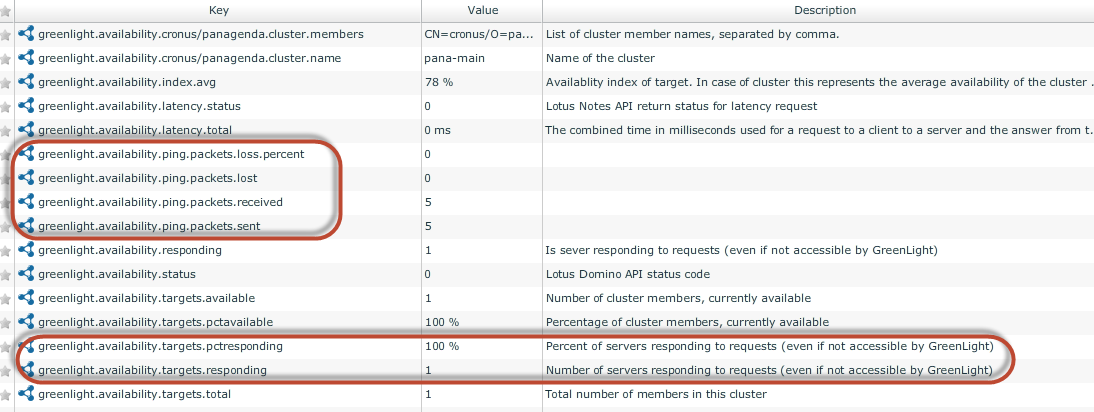Click the node icon beside availability.responding key
Viewport: 1094px width, 412px height.
(x=27, y=250)
